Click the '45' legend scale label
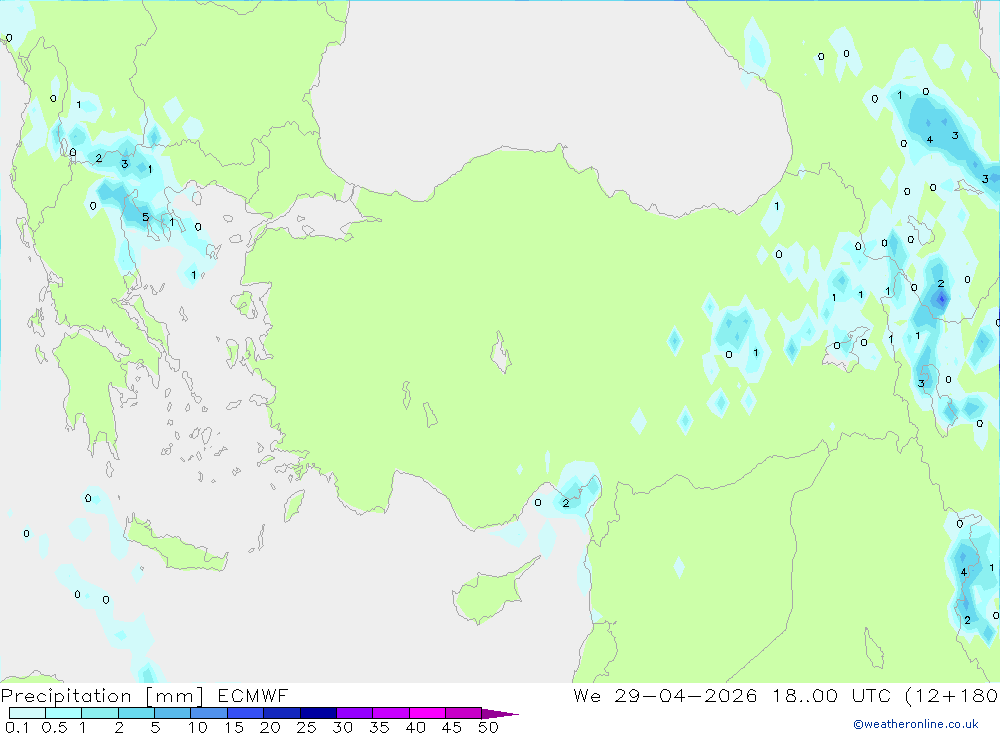The image size is (1000, 733). (452, 727)
